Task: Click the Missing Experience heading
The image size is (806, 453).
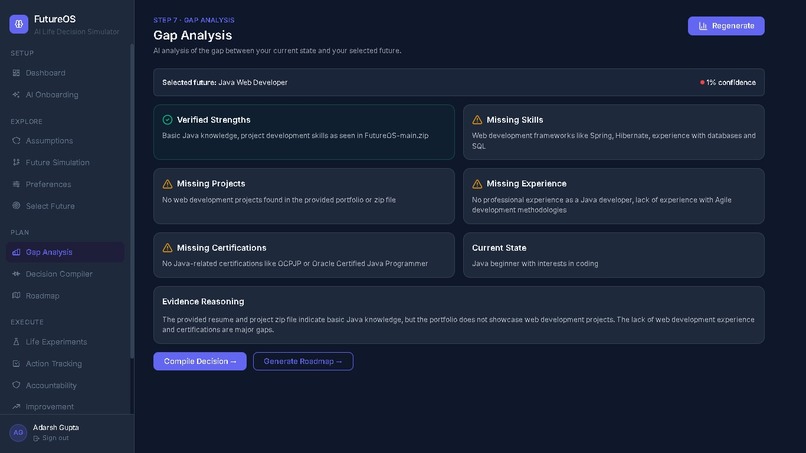Action: point(526,184)
